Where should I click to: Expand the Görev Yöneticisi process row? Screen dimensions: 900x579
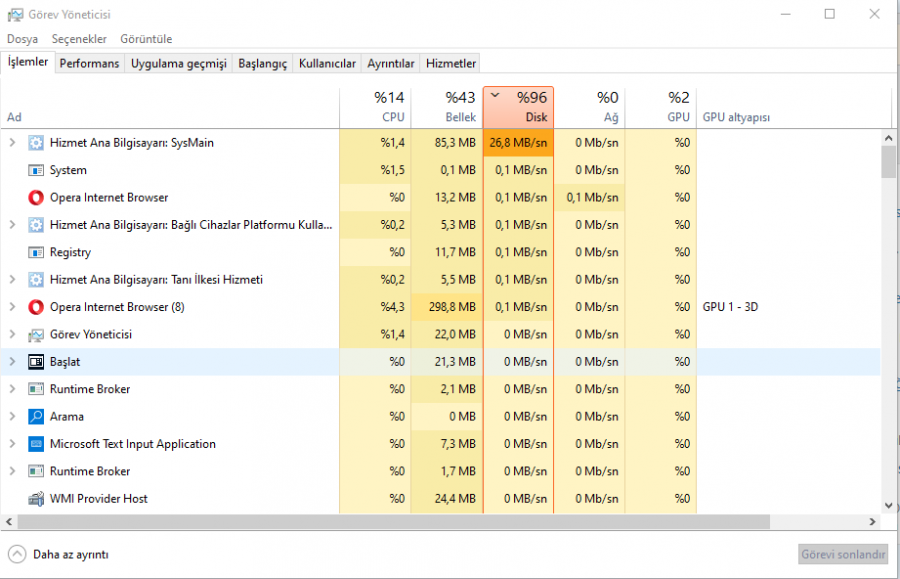click(x=13, y=334)
